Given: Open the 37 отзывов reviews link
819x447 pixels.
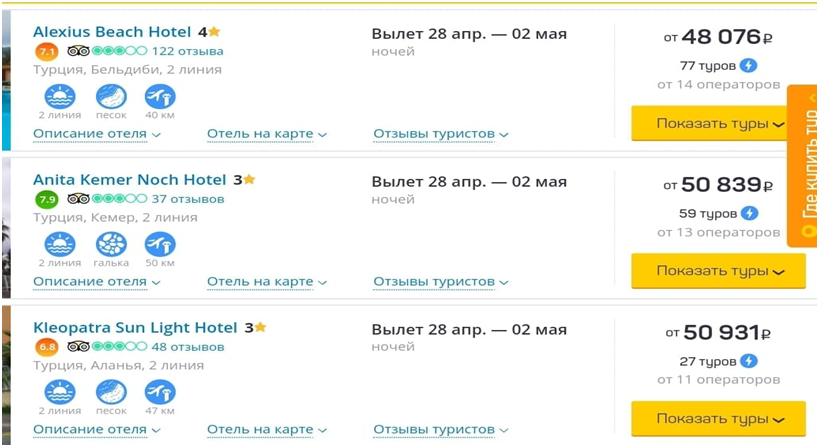Looking at the screenshot, I should (x=188, y=199).
